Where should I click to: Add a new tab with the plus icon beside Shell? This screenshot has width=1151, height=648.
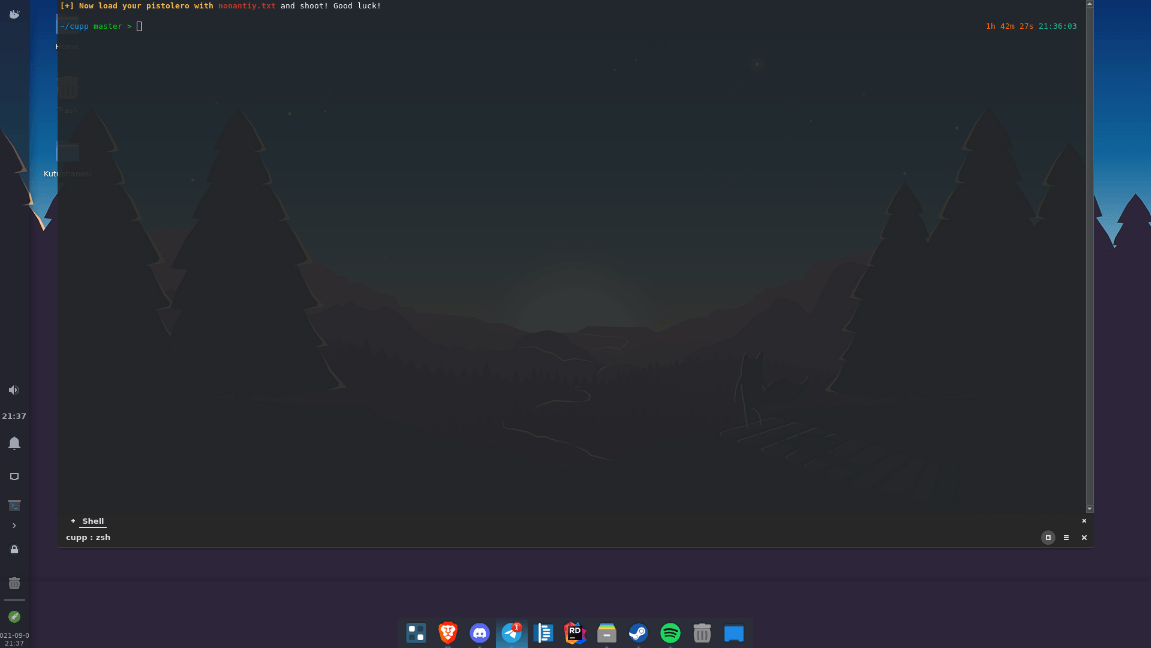coord(73,521)
